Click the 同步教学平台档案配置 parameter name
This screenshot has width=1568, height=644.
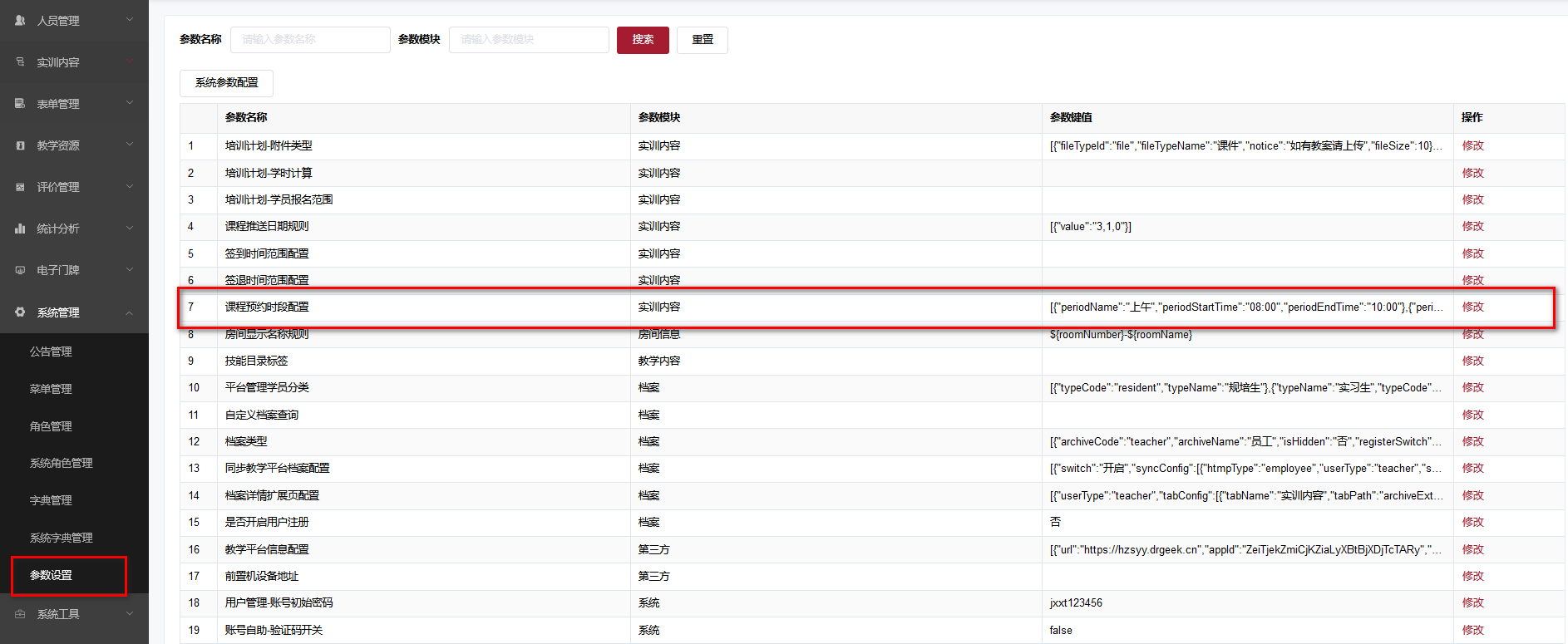click(x=277, y=468)
